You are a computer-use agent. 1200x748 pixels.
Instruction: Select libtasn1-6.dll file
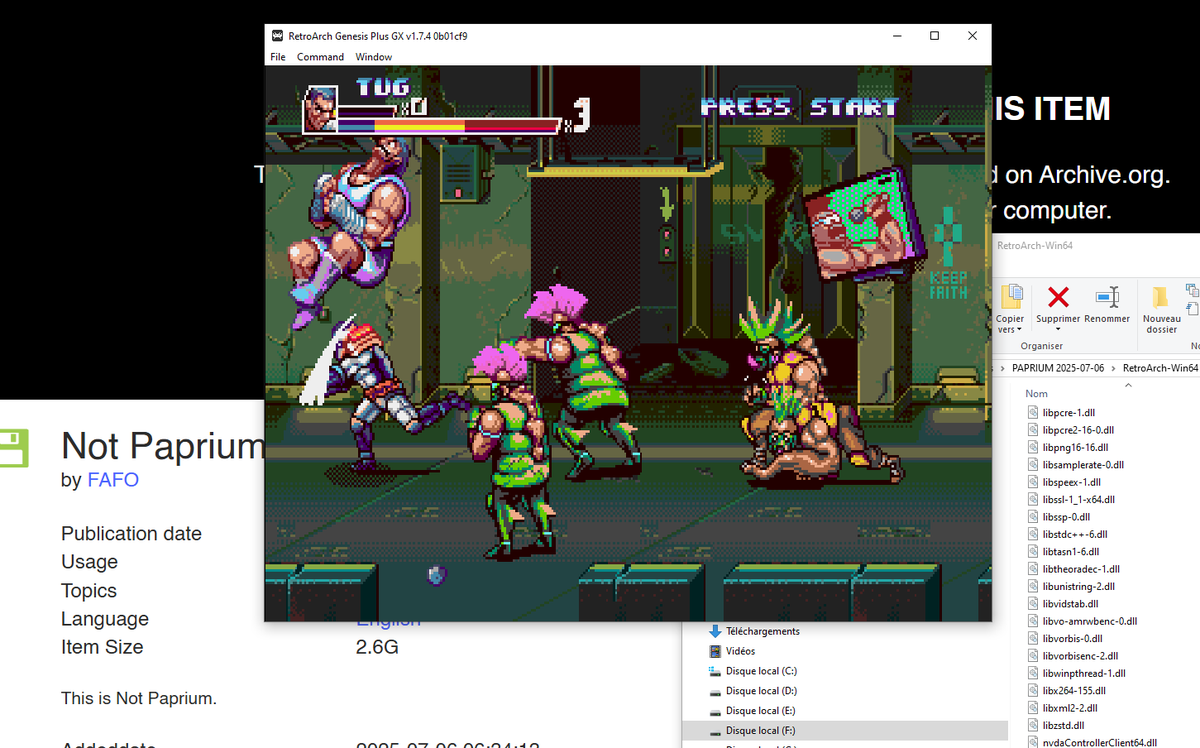coord(1071,552)
